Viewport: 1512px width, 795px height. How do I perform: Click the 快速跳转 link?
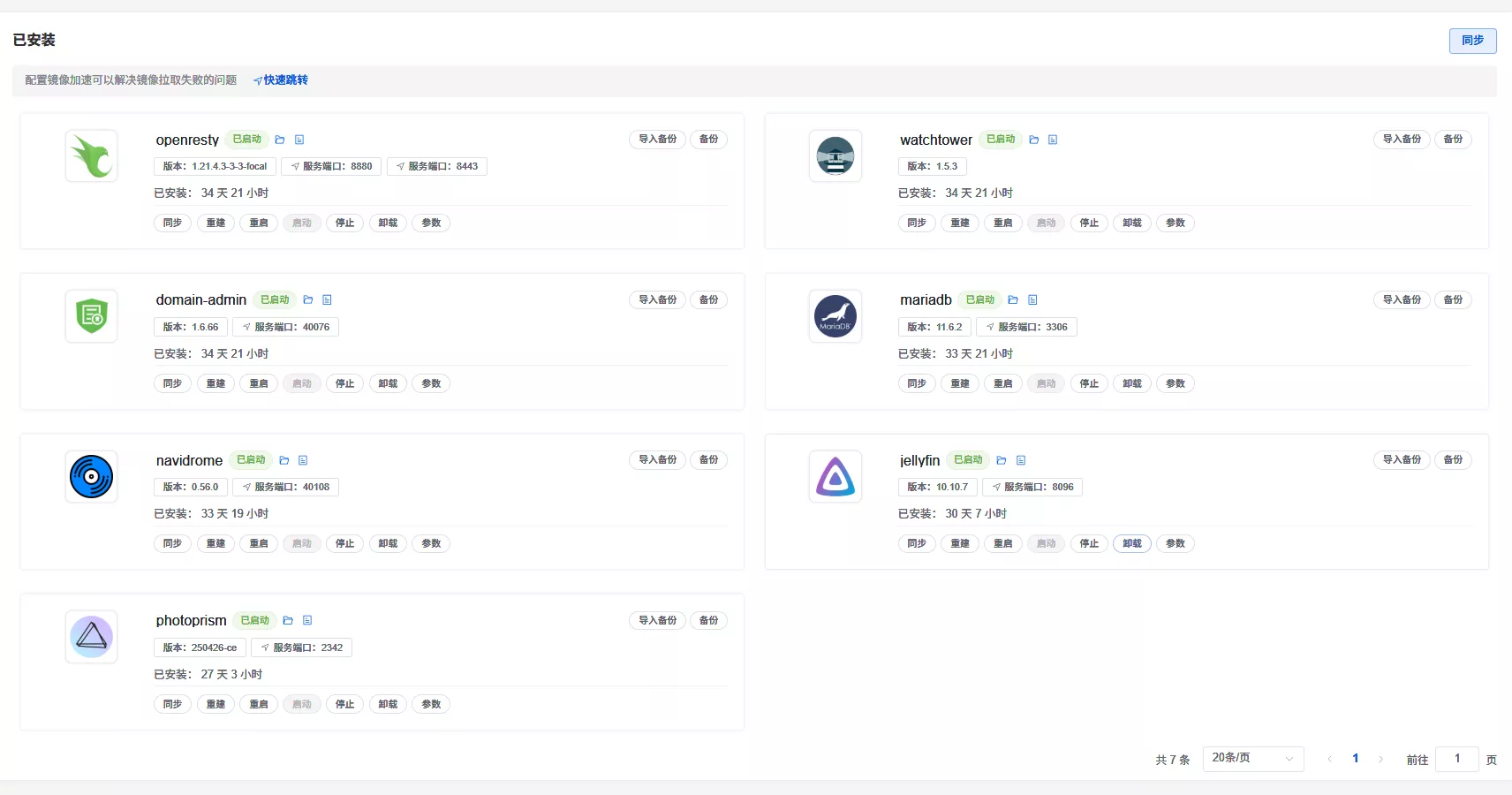coord(281,80)
